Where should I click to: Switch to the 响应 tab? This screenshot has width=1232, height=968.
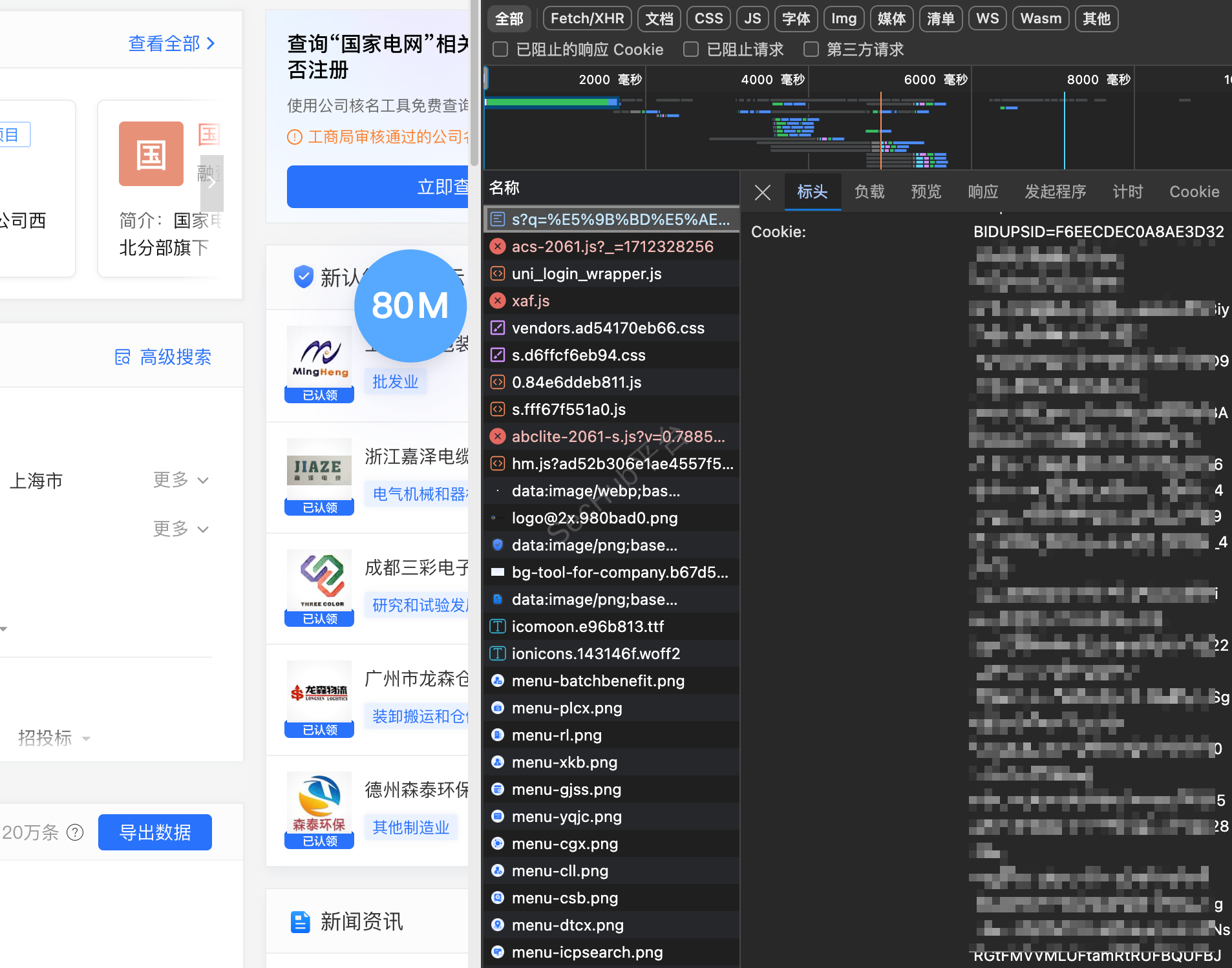982,192
